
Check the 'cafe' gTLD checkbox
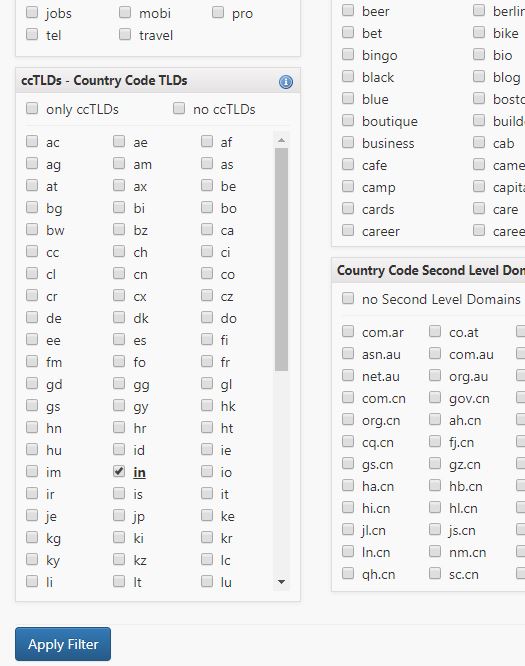pyautogui.click(x=348, y=164)
